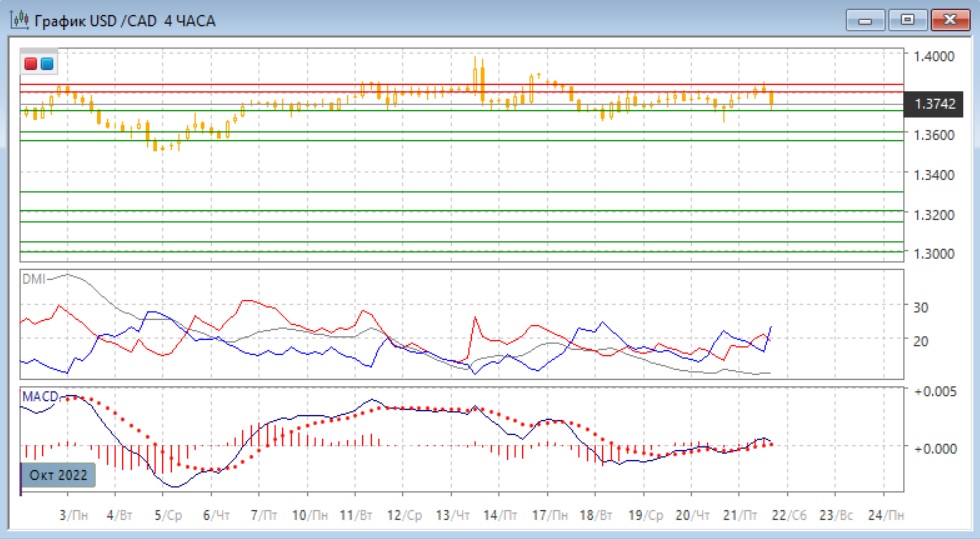Click the DMI indicator label
This screenshot has width=980, height=539.
pos(34,279)
